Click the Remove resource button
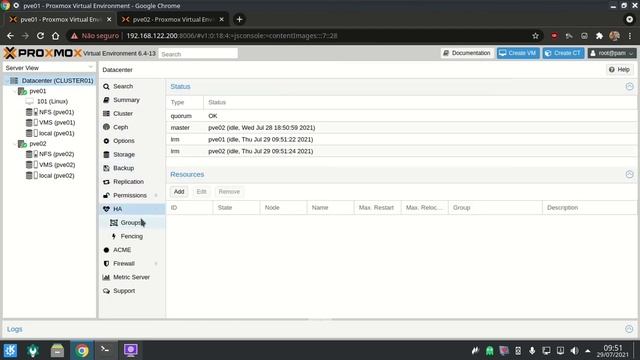The image size is (640, 360). click(x=229, y=191)
